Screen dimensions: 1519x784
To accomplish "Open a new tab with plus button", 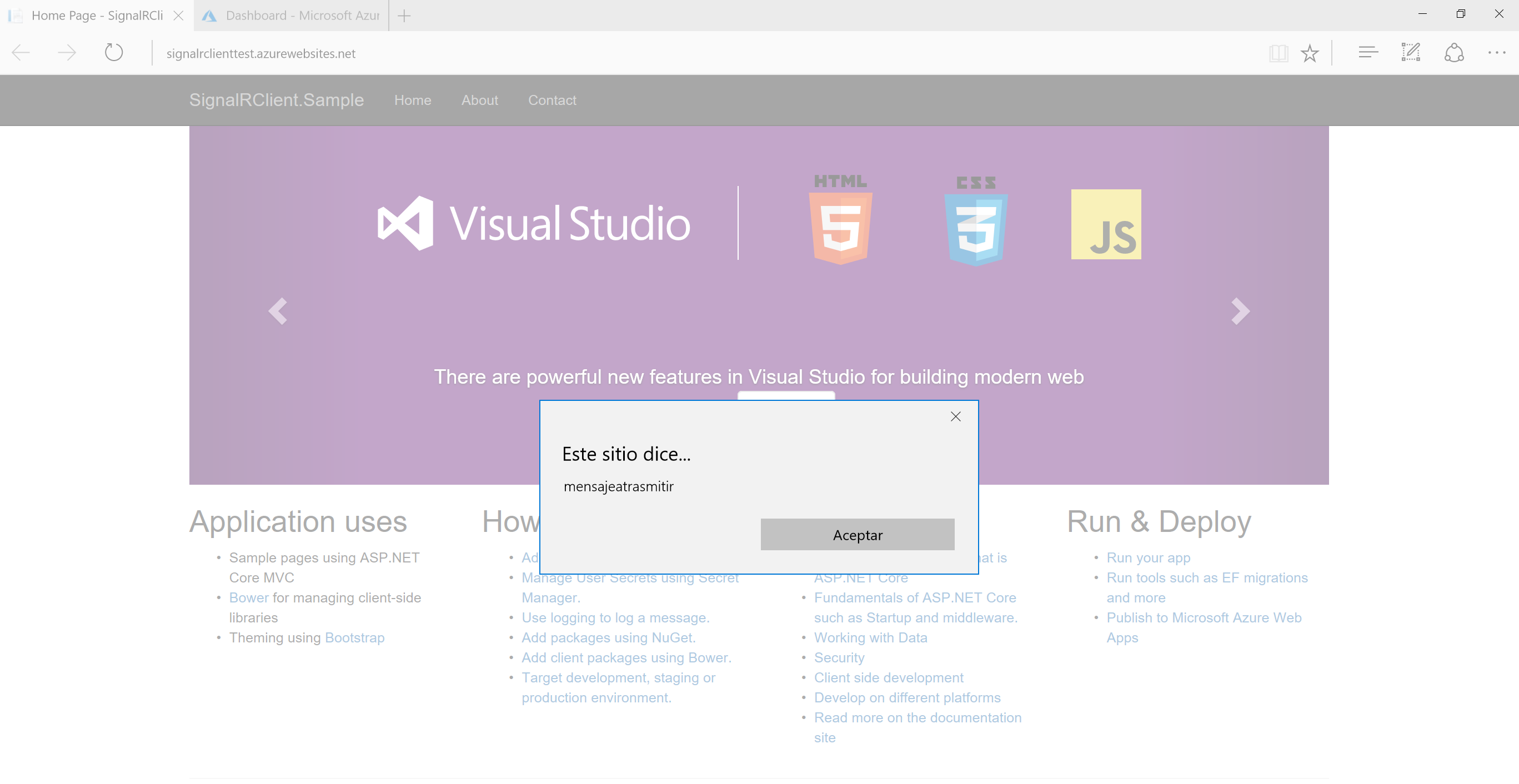I will coord(404,16).
